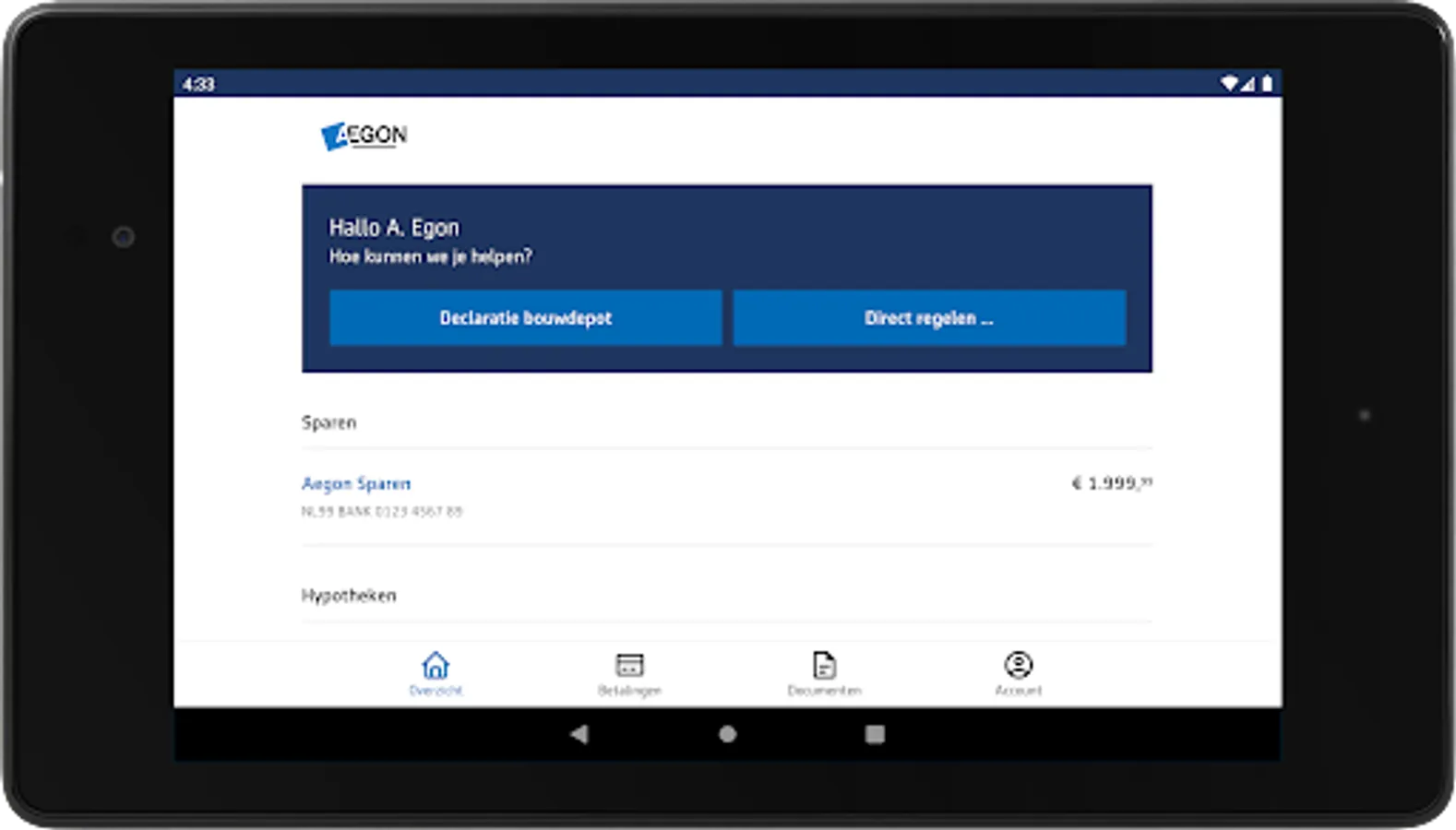Tap the Android back navigation button
This screenshot has width=1456, height=830.
[579, 734]
